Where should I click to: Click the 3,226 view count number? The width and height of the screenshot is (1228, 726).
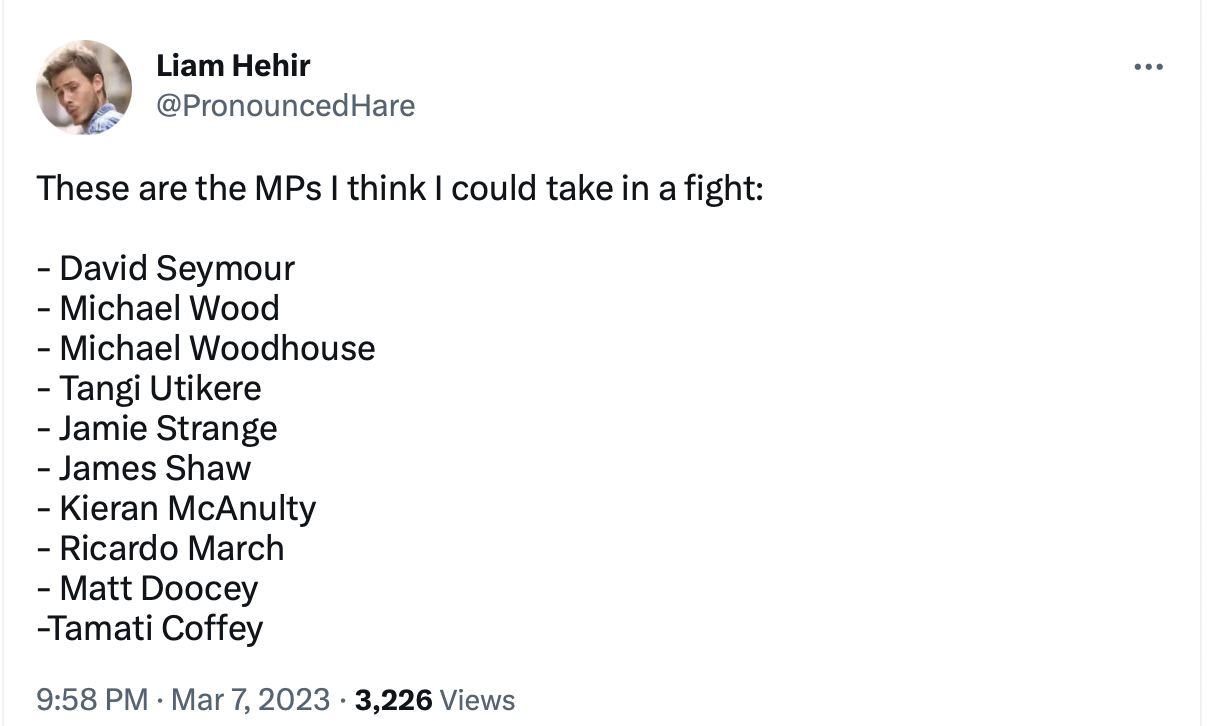(x=393, y=699)
